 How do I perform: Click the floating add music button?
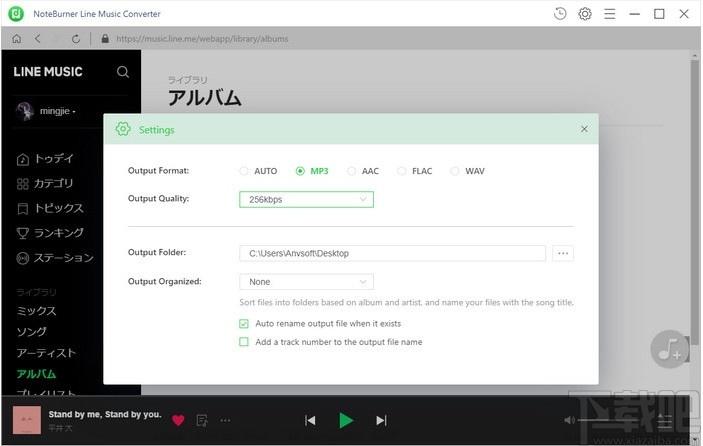click(669, 349)
